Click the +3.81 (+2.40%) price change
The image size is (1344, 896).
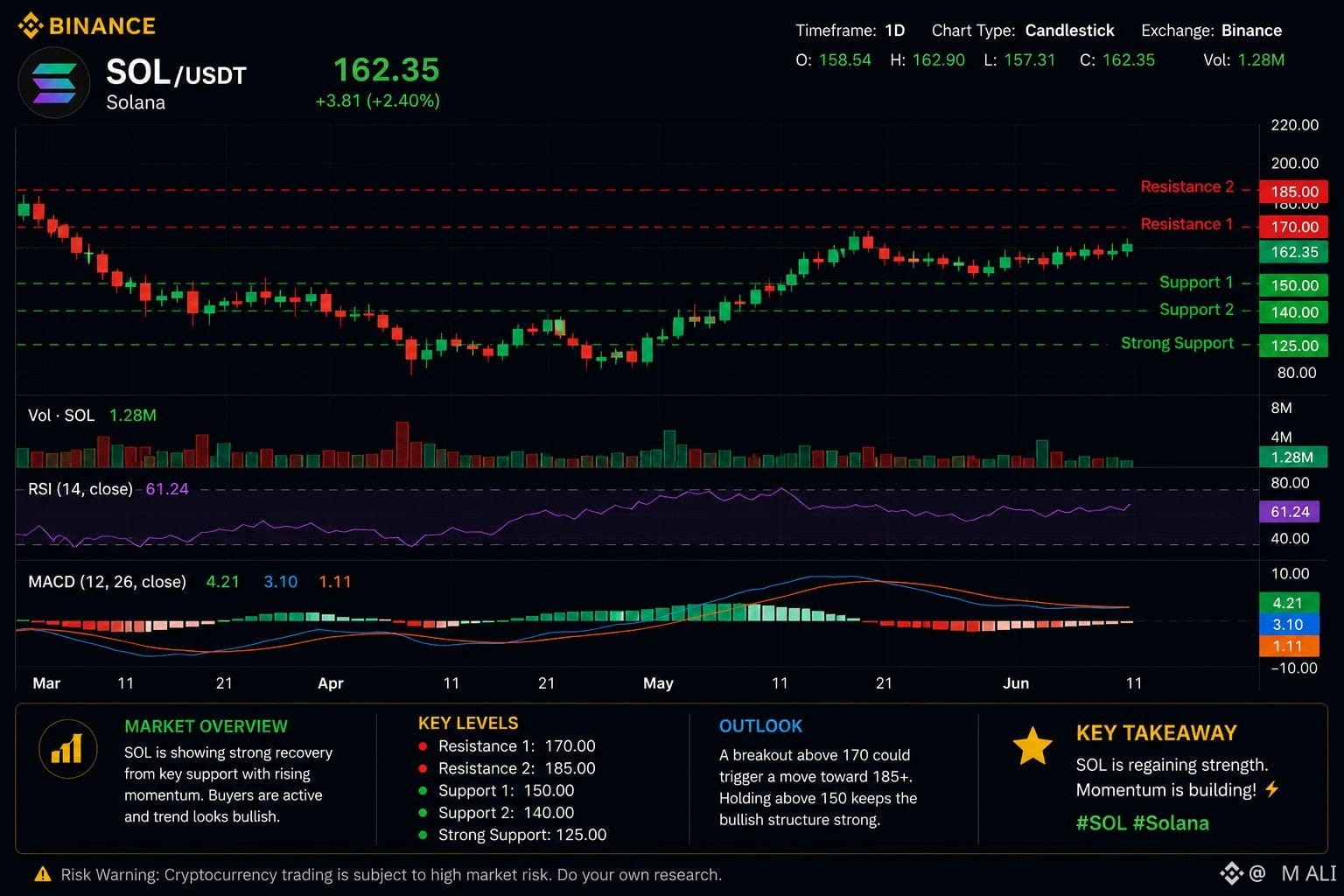point(378,101)
